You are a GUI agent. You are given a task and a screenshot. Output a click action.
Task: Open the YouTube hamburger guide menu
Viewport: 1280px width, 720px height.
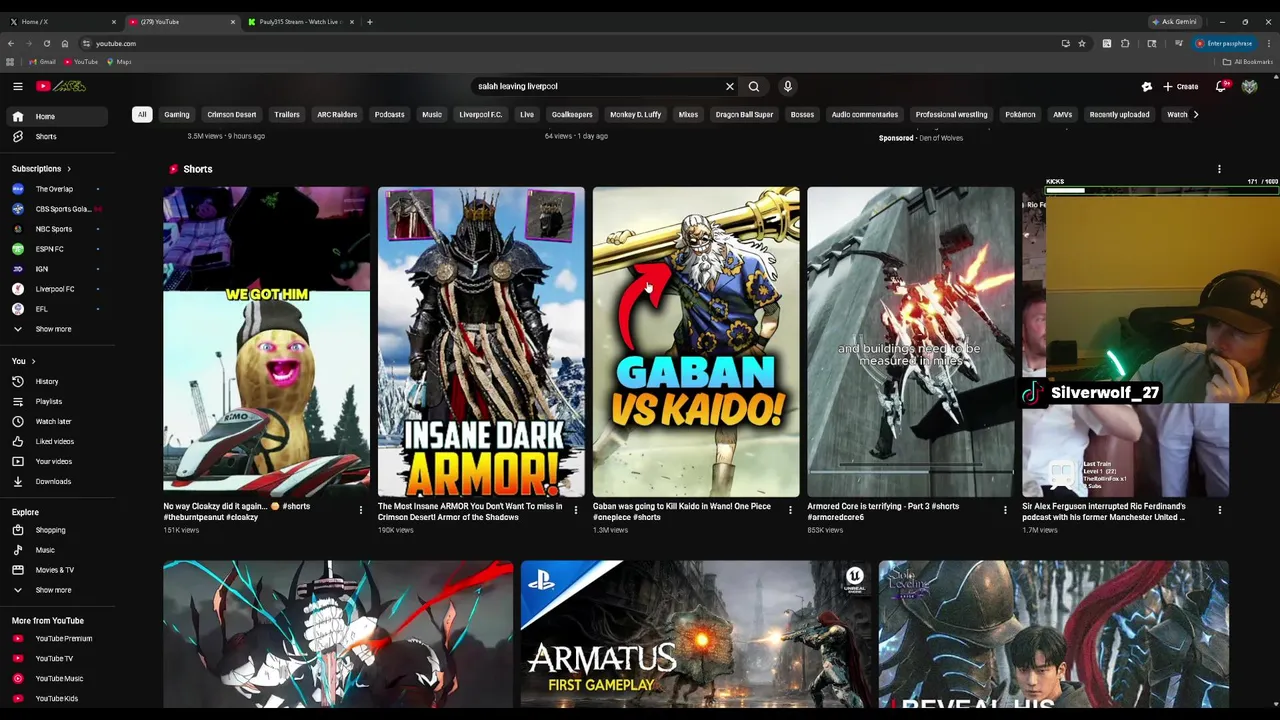pos(17,86)
